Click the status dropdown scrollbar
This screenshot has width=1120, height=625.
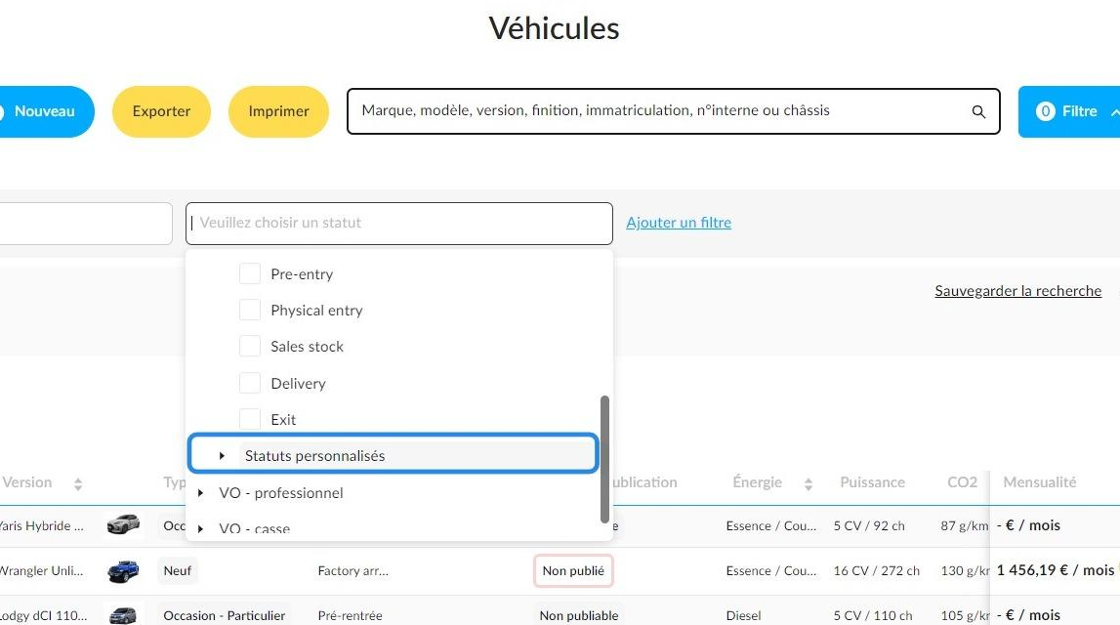coord(605,459)
